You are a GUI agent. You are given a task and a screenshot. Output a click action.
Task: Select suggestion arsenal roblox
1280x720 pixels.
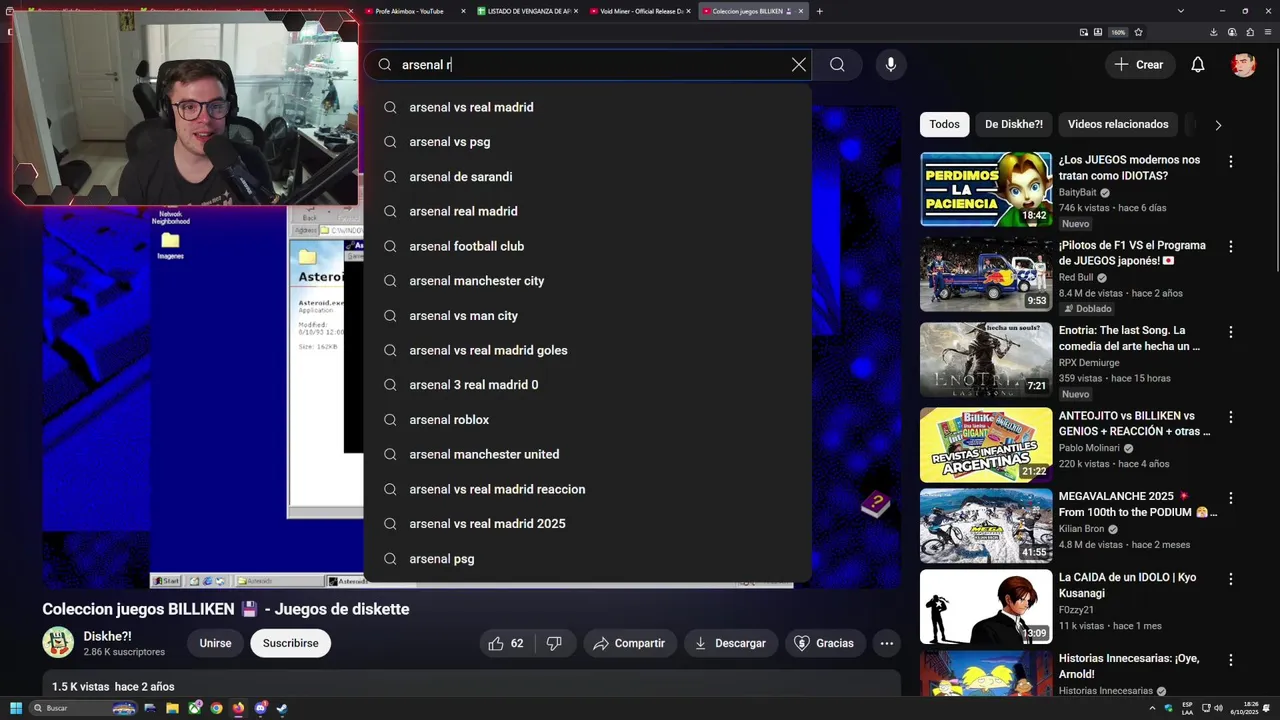pos(587,420)
